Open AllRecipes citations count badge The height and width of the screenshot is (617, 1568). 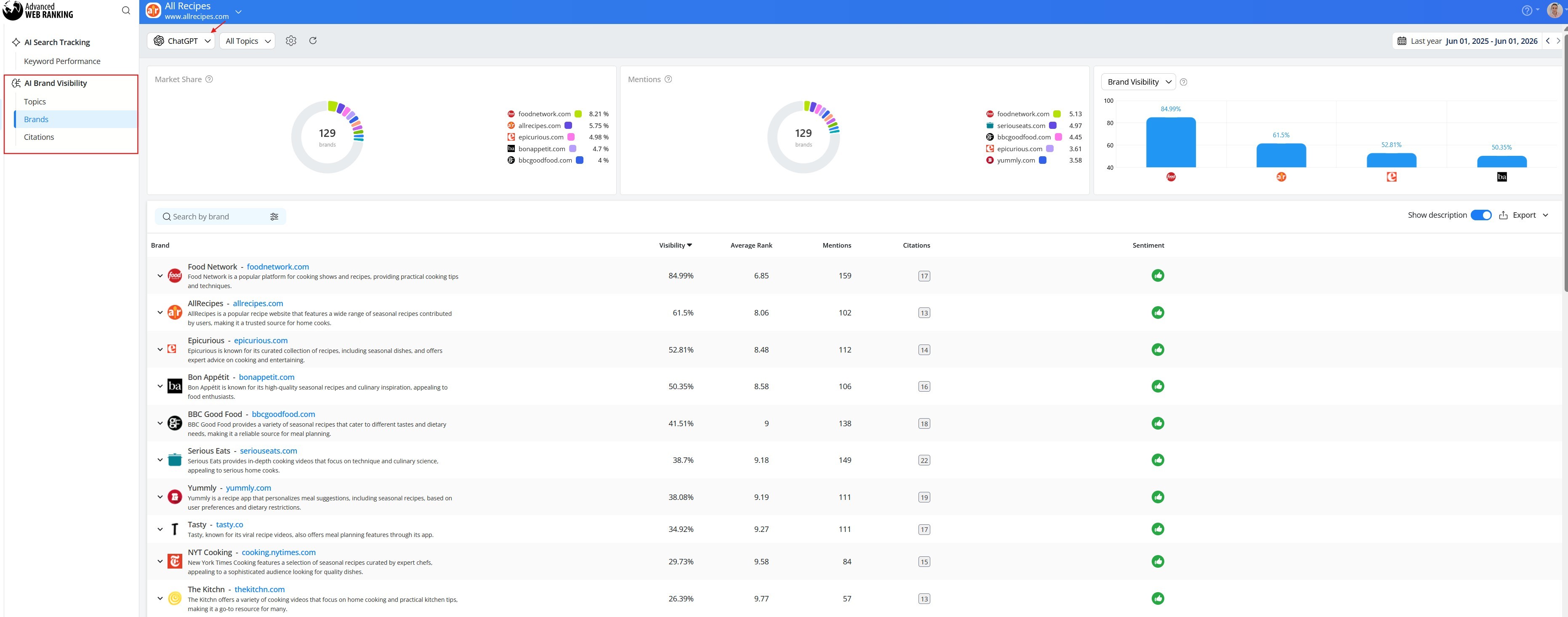tap(924, 313)
